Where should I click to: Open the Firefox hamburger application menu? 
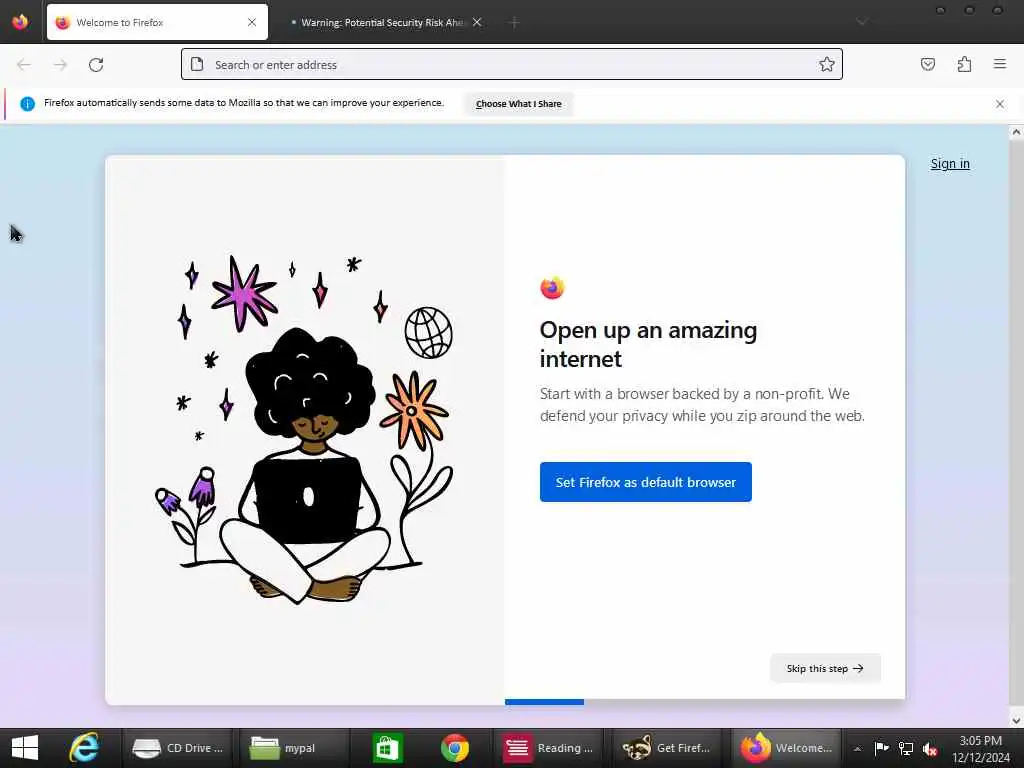(x=1000, y=64)
